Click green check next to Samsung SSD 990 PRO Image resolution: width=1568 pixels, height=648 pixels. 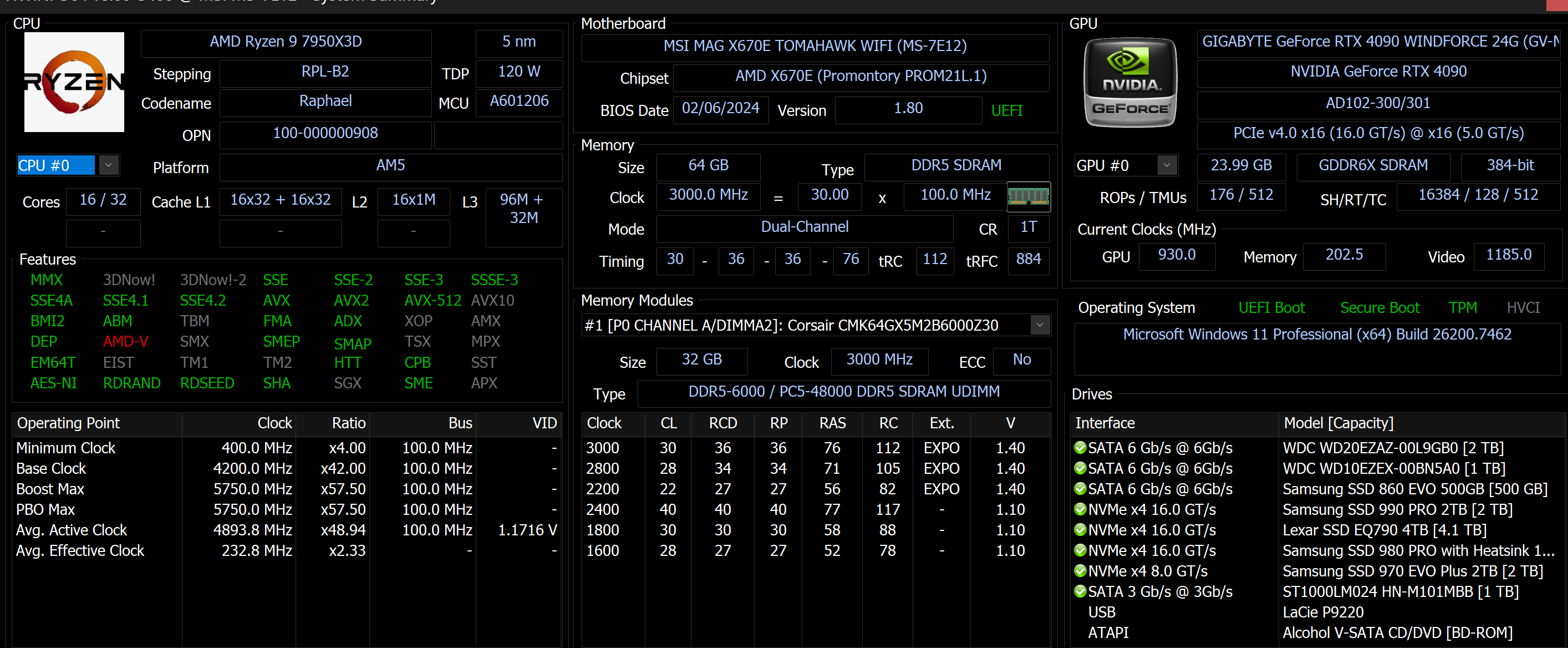click(1080, 509)
